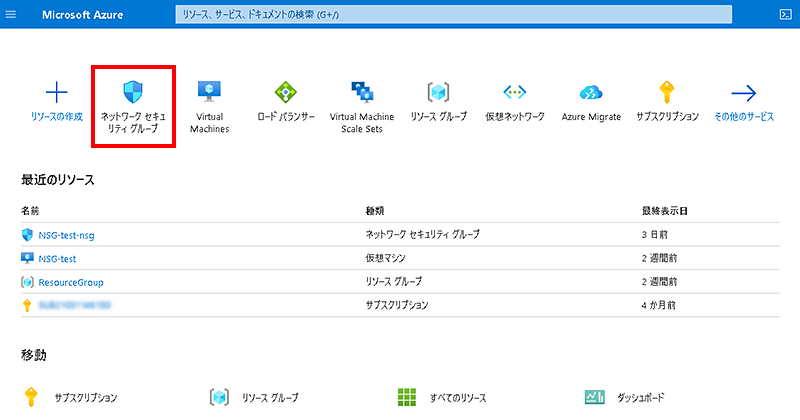
Task: Click the サブスクリプション type cell in table
Action: [397, 305]
